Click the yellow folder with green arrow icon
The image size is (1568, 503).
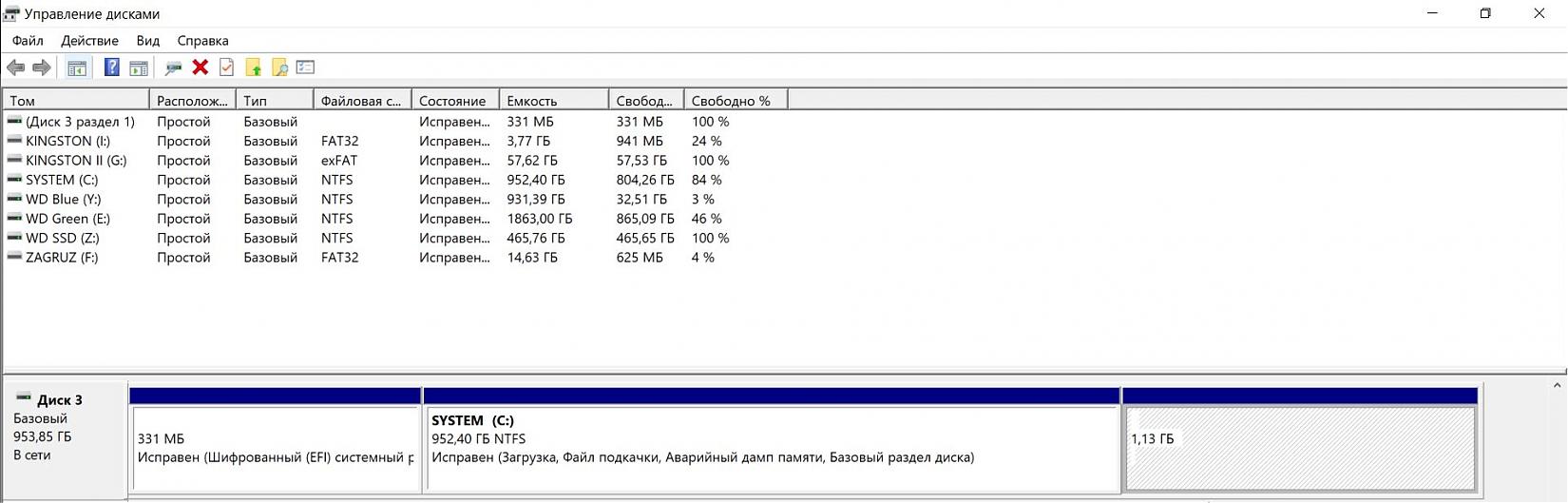253,68
